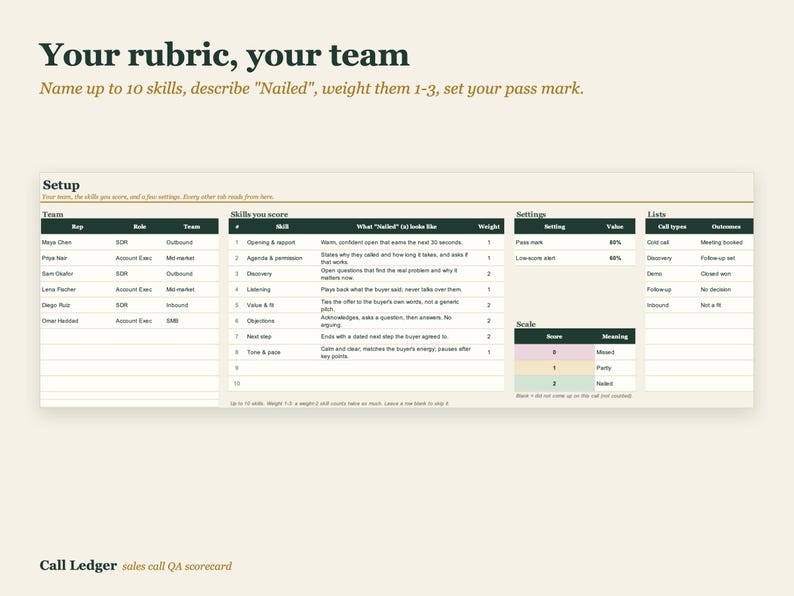
Task: Select the 'Not a fit' outcome
Action: (x=726, y=305)
